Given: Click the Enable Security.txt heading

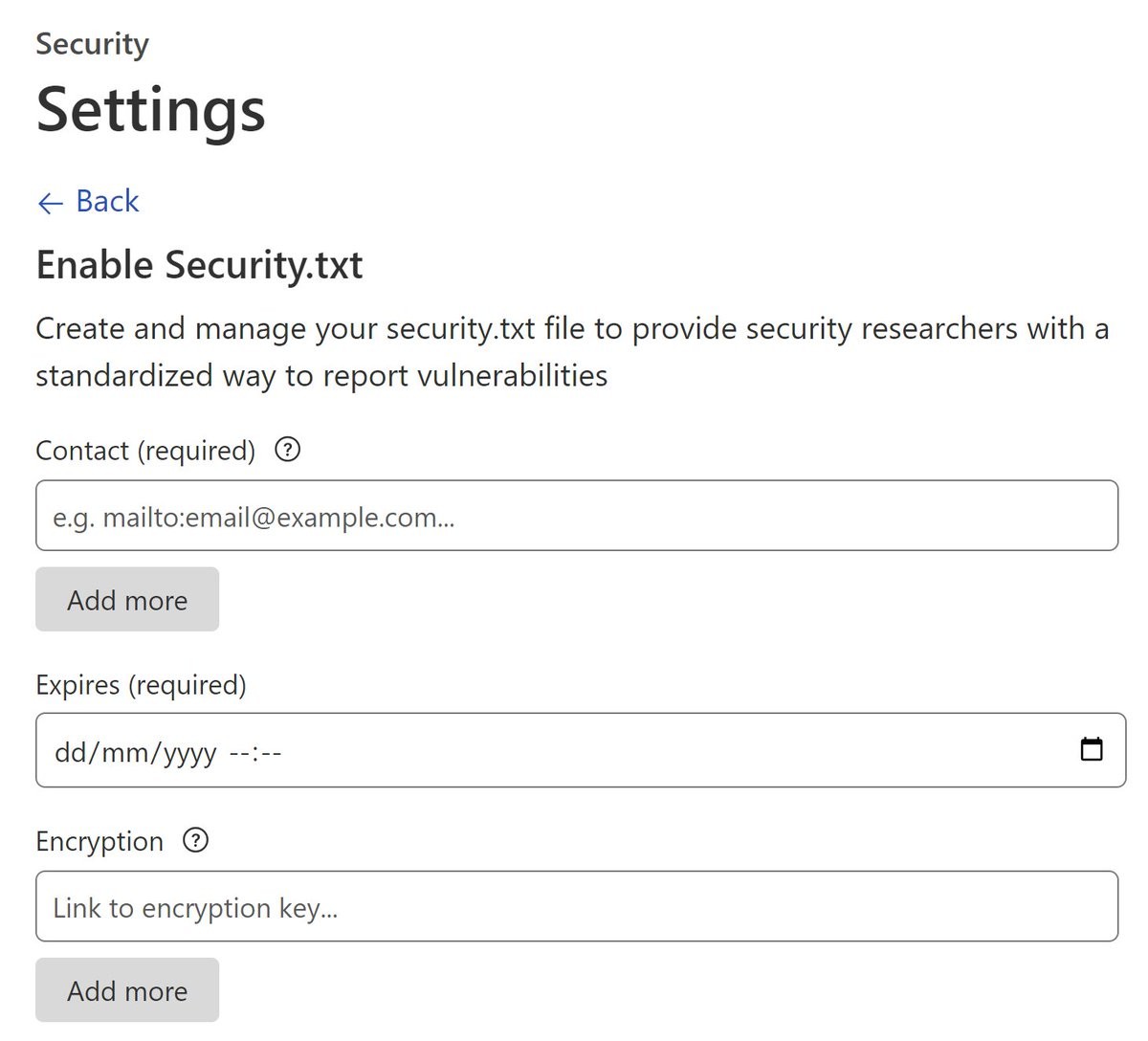Looking at the screenshot, I should click(x=199, y=265).
